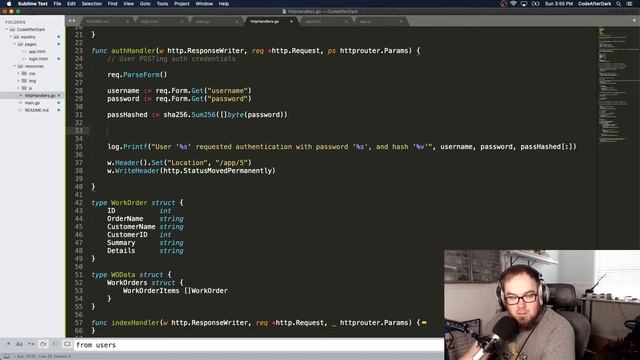The image size is (640, 360).
Task: Click the css folder icon in sidebar
Action: 24,73
